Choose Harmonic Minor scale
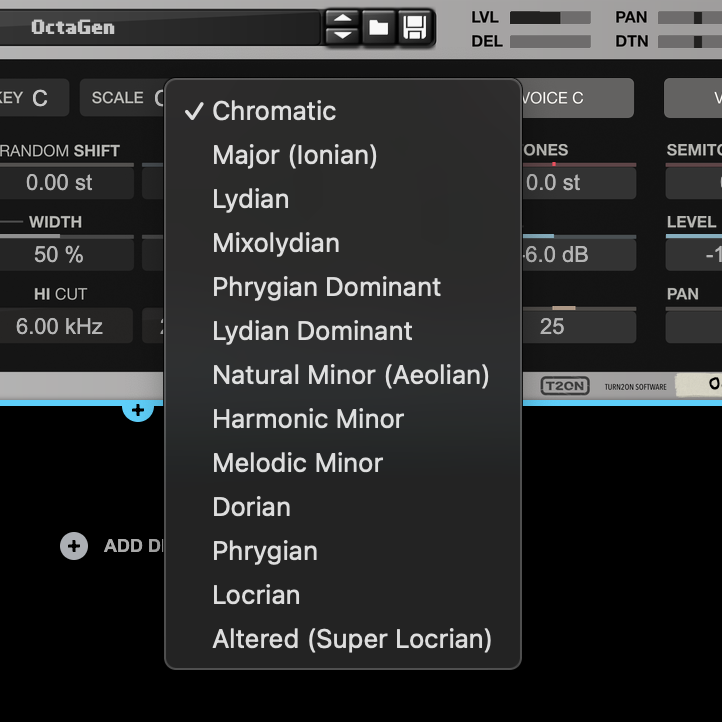Viewport: 722px width, 722px height. pyautogui.click(x=343, y=419)
